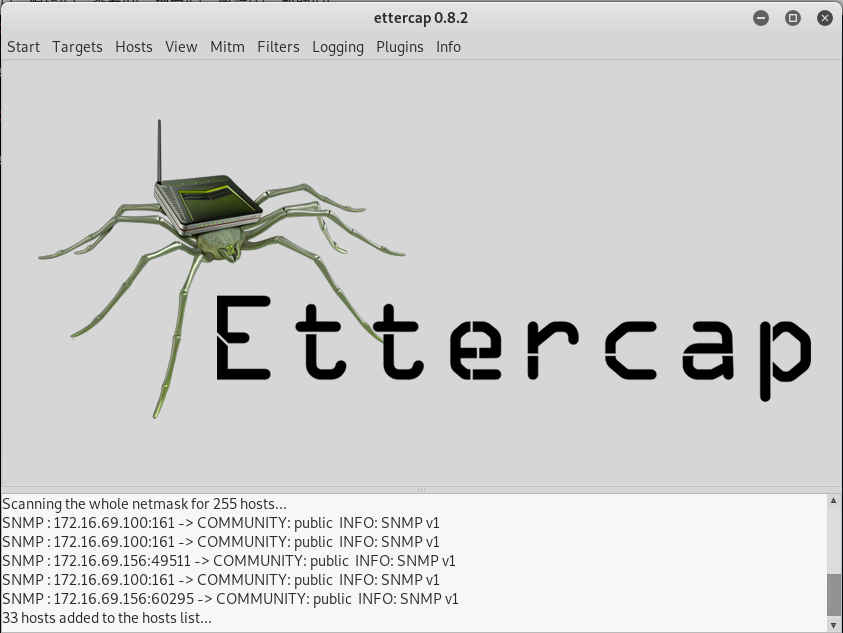Open the Mitm menu
The width and height of the screenshot is (843, 633).
point(227,47)
